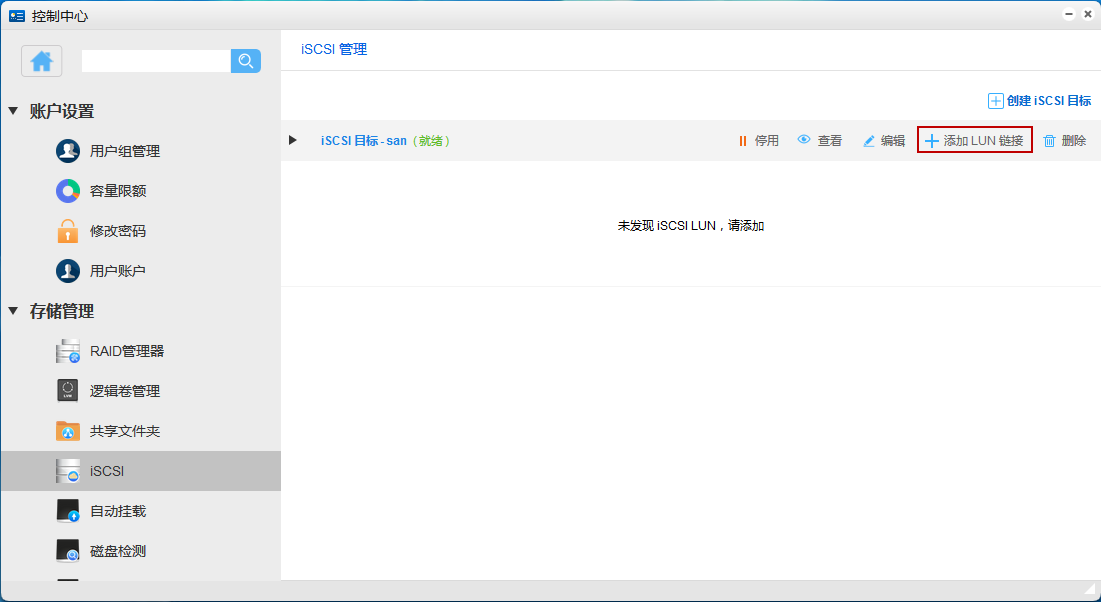The height and width of the screenshot is (602, 1101).
Task: Click the 未发现 iSCSI LUN message
Action: pos(691,225)
